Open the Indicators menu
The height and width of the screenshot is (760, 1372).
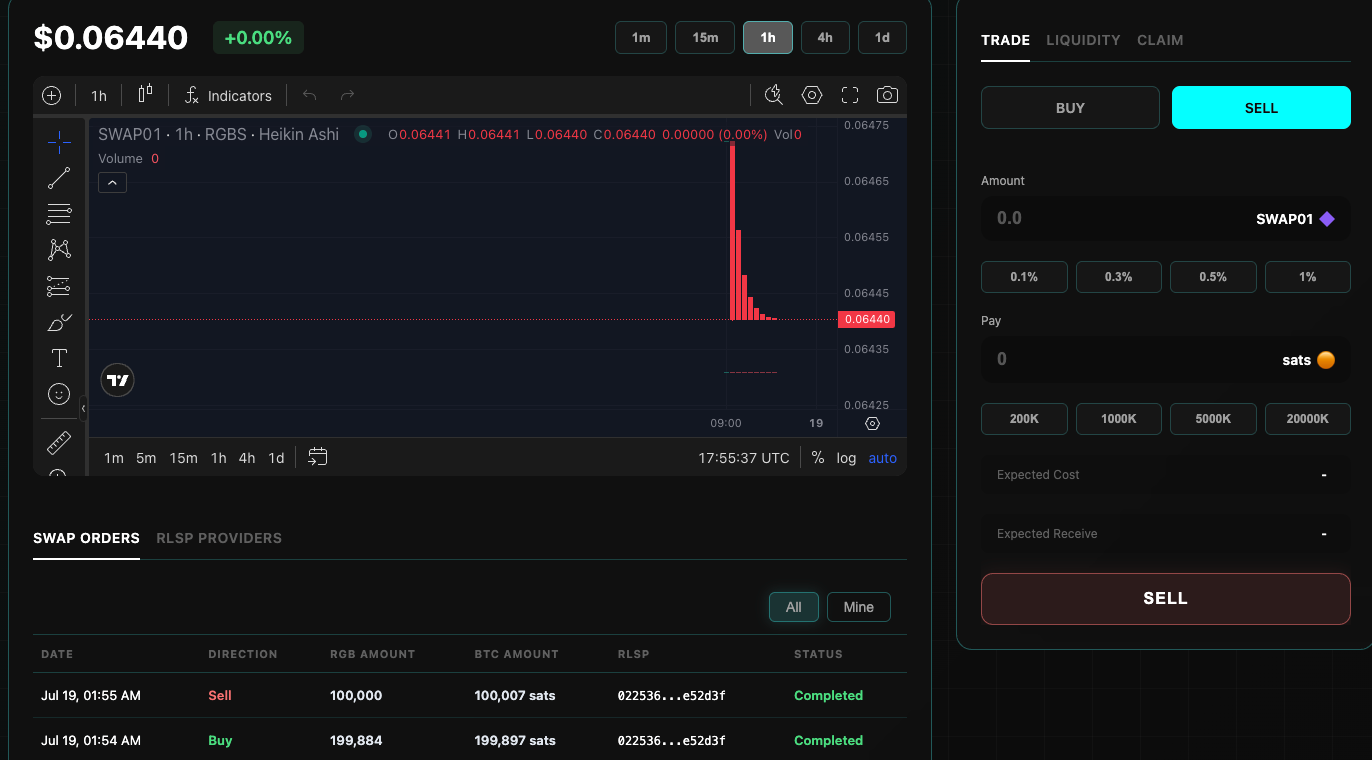pyautogui.click(x=228, y=96)
